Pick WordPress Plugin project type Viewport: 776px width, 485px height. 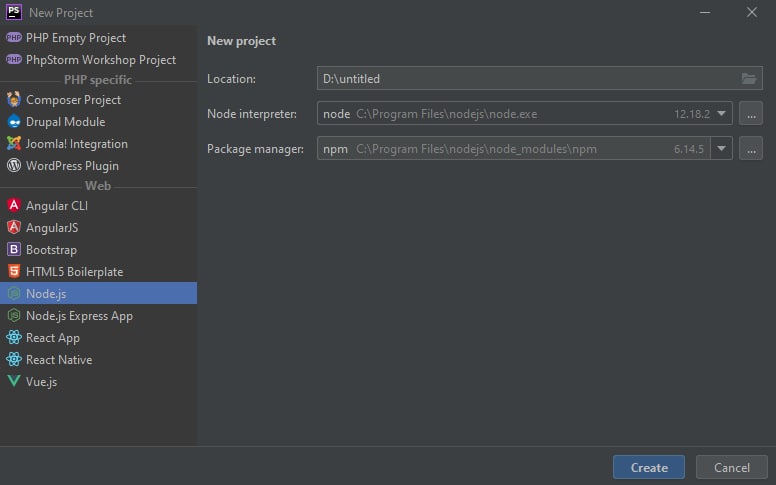tap(98, 165)
